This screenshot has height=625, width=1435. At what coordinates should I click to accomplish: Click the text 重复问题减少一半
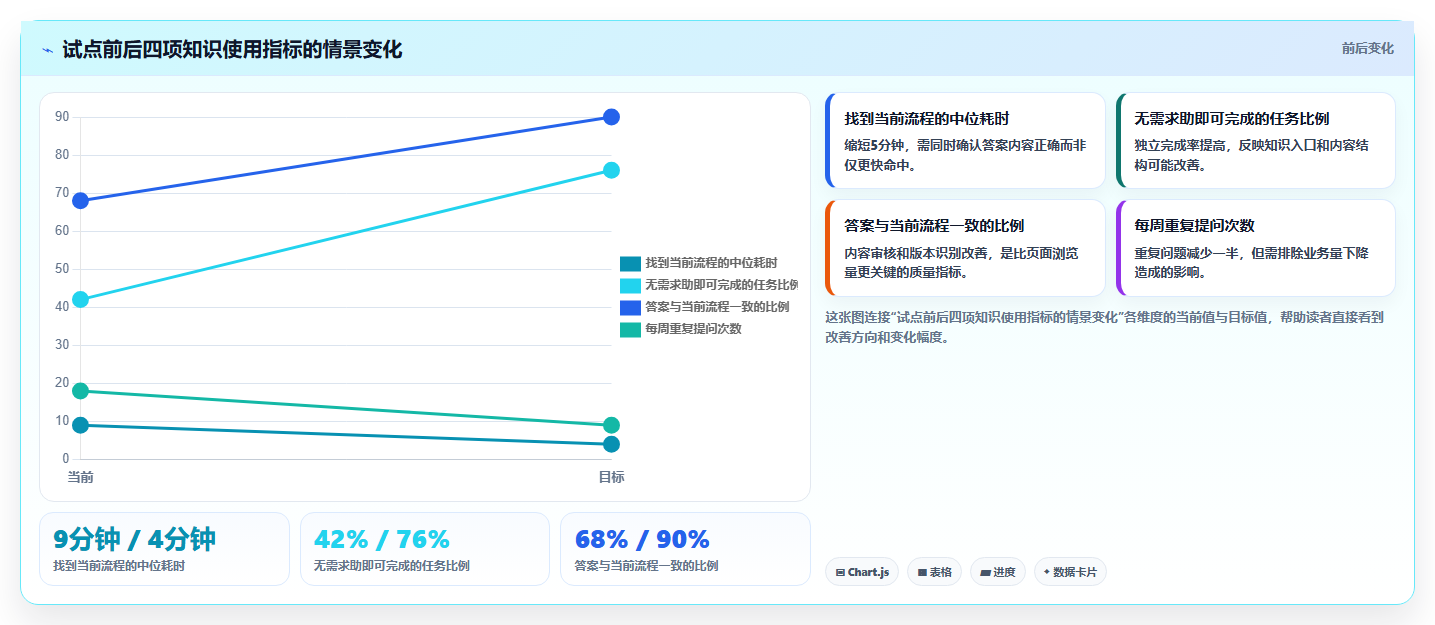[x=1187, y=253]
